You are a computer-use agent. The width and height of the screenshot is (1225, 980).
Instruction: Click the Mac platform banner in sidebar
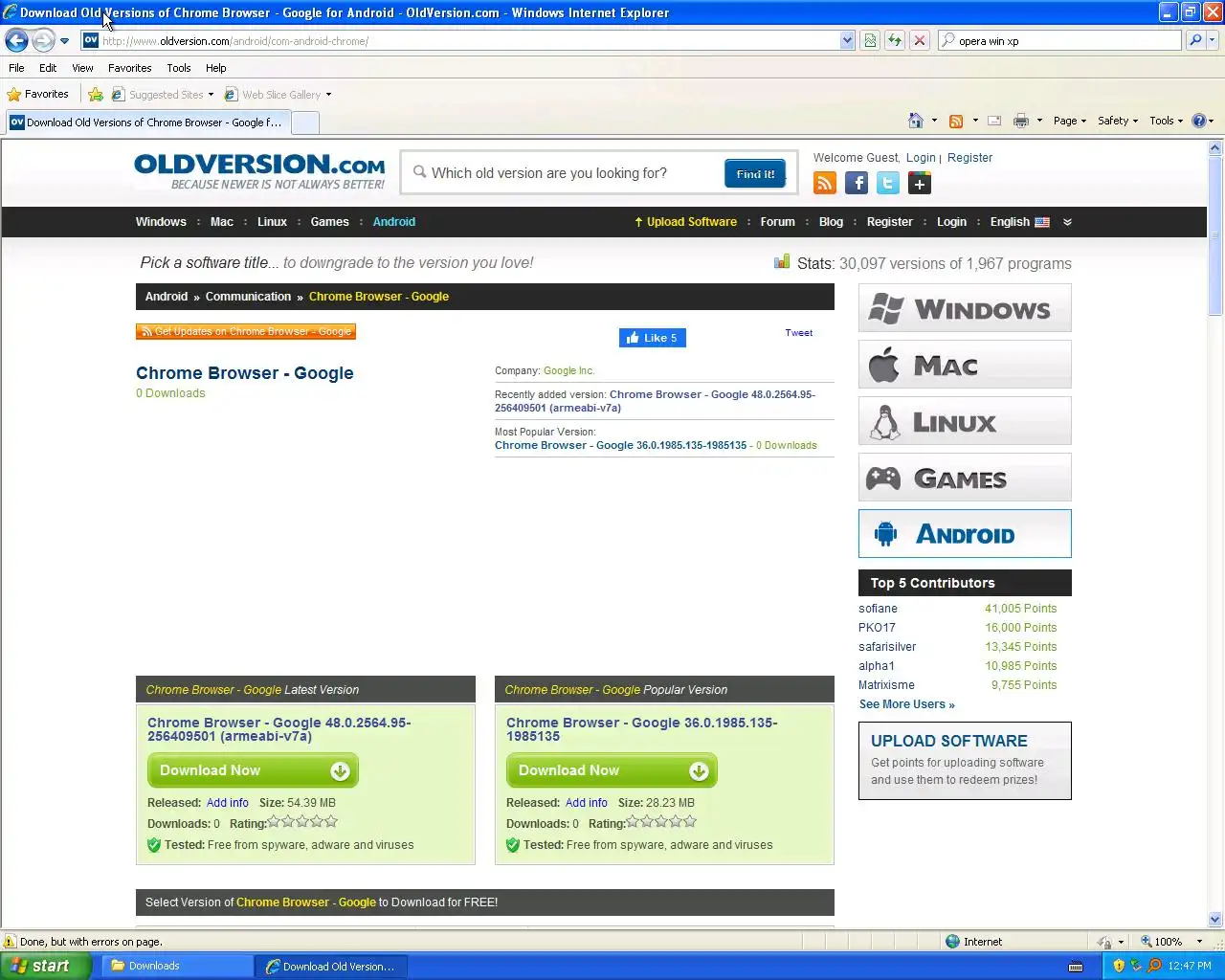pos(965,365)
